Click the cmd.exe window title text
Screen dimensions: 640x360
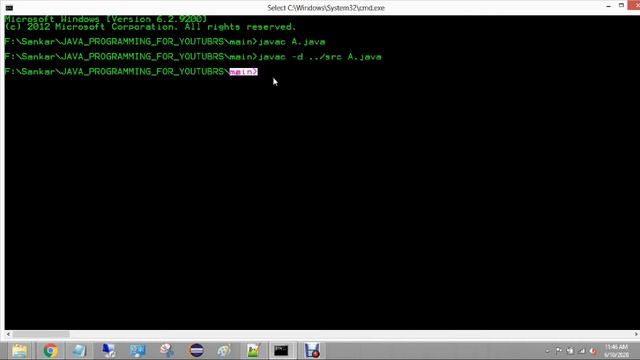(326, 7)
